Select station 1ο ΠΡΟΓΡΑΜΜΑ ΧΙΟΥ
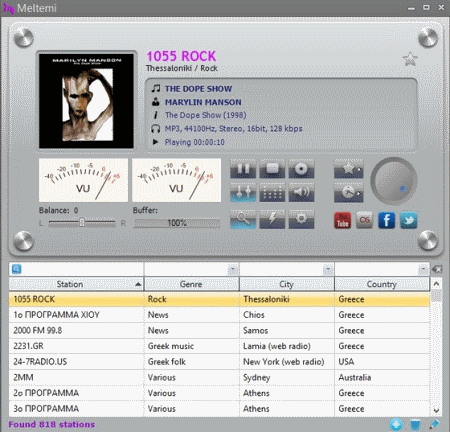 219,315
